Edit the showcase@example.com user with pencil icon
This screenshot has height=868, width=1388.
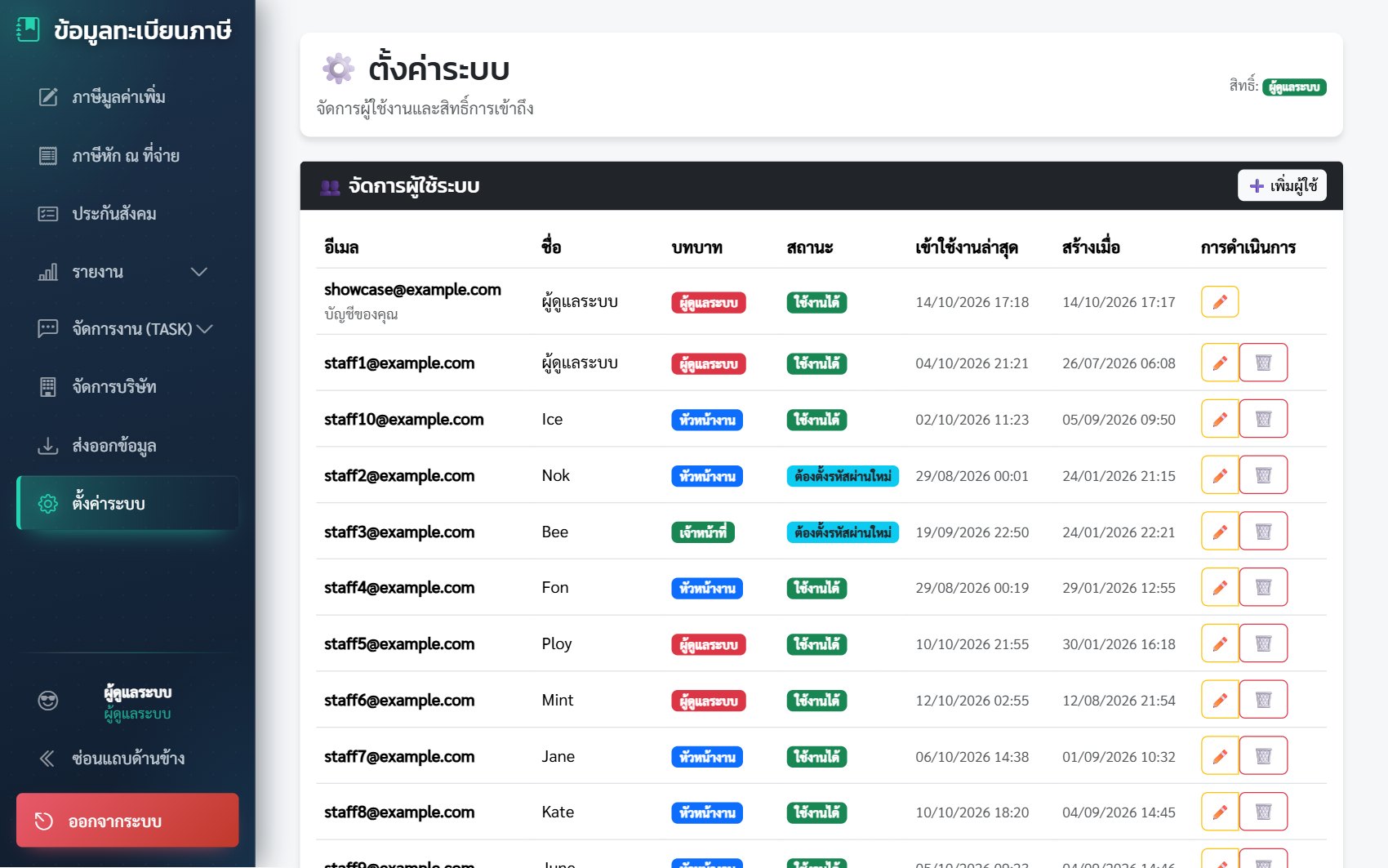(1219, 302)
